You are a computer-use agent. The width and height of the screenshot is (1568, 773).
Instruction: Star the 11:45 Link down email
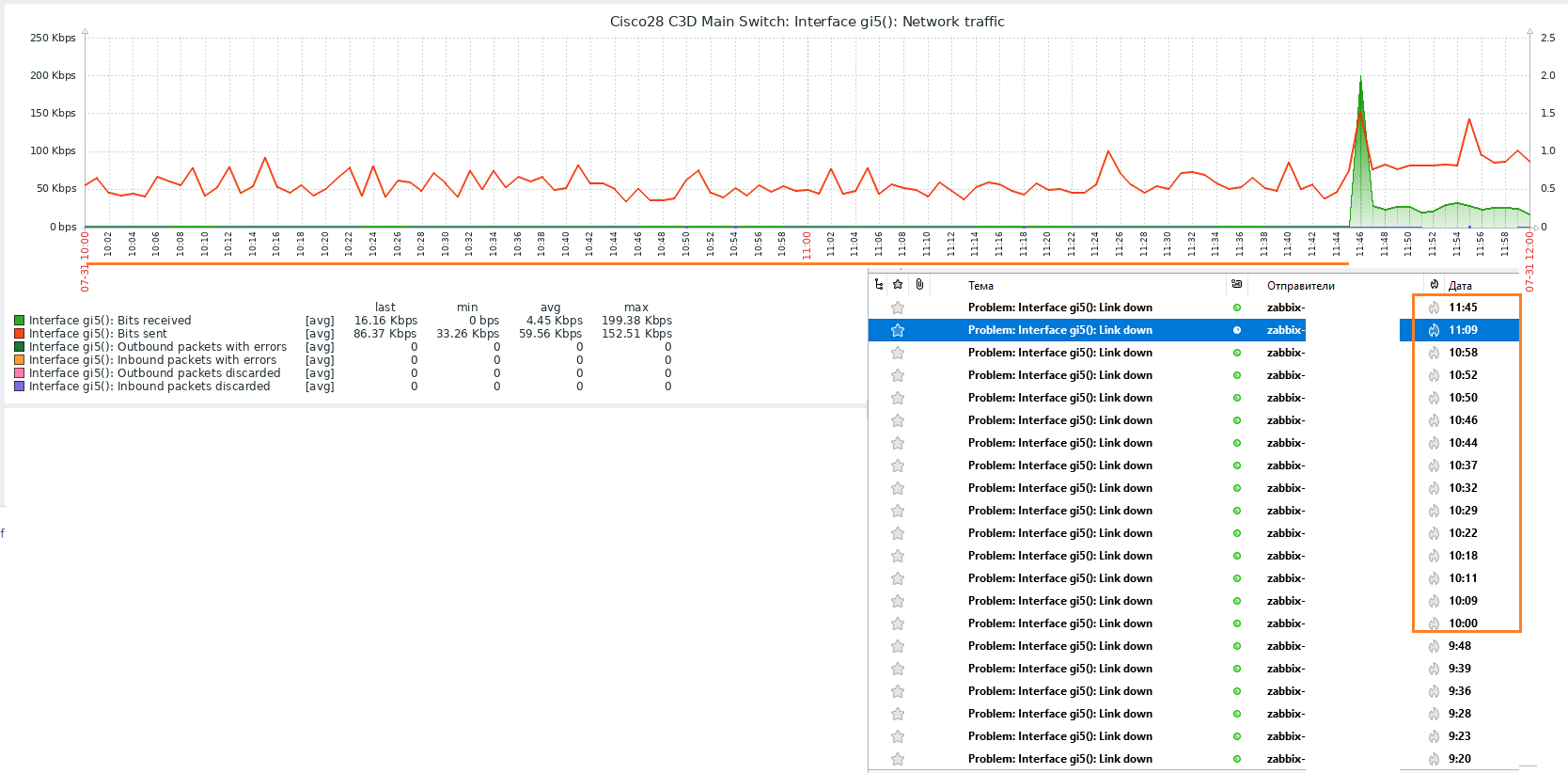pos(898,308)
